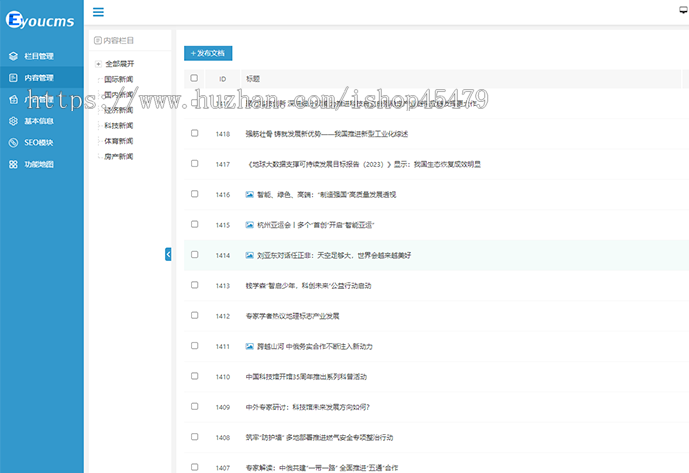The height and width of the screenshot is (473, 689).
Task: Select 房产新闻 in the category tree
Action: (x=119, y=156)
